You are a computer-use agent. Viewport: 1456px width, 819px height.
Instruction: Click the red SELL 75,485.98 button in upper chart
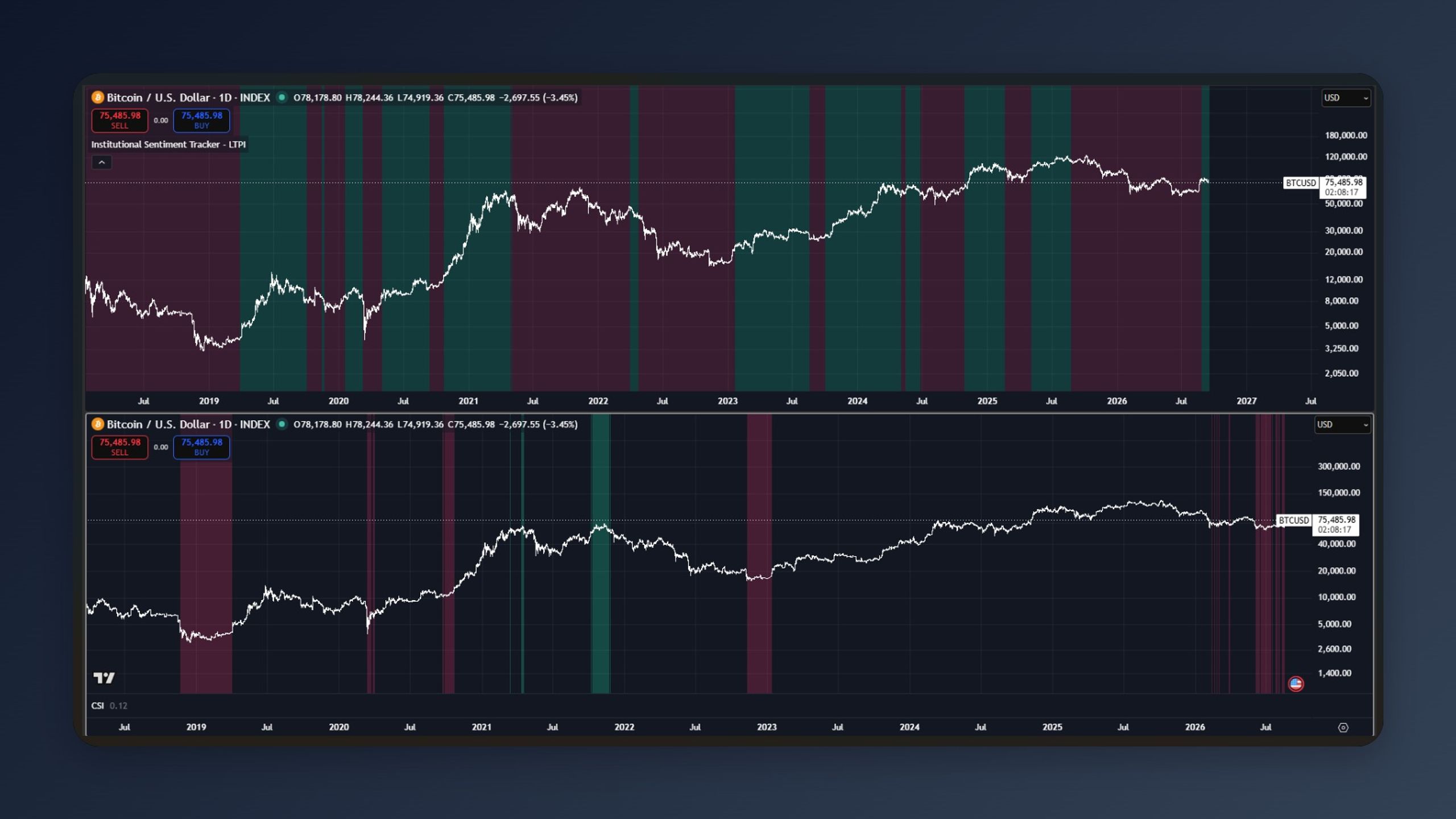(x=119, y=120)
